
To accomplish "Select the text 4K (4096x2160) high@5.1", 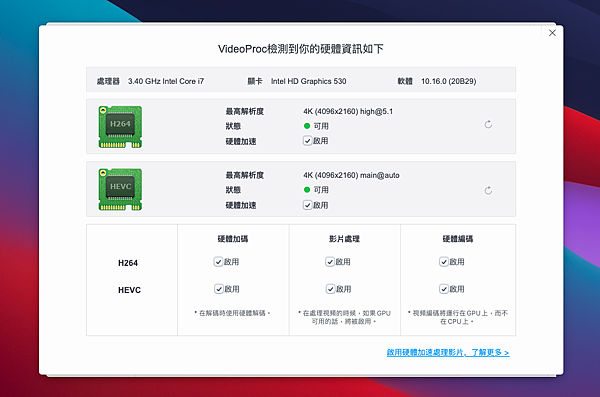I will [348, 111].
